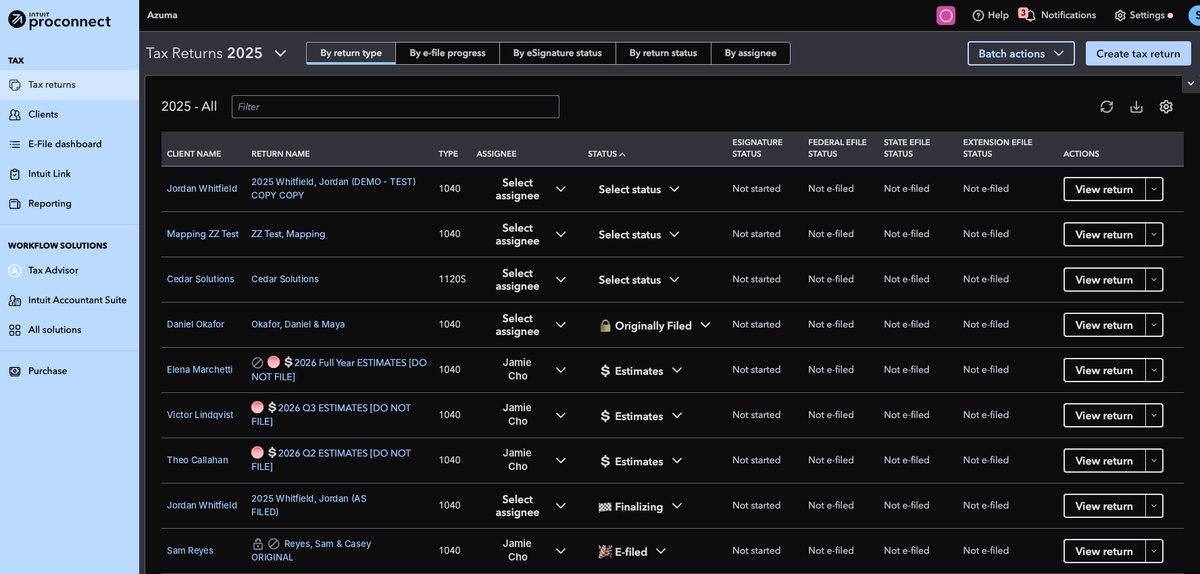Click the dollar icon on the 2026 Full Year ESTIMATES return
The height and width of the screenshot is (574, 1200).
coord(288,362)
